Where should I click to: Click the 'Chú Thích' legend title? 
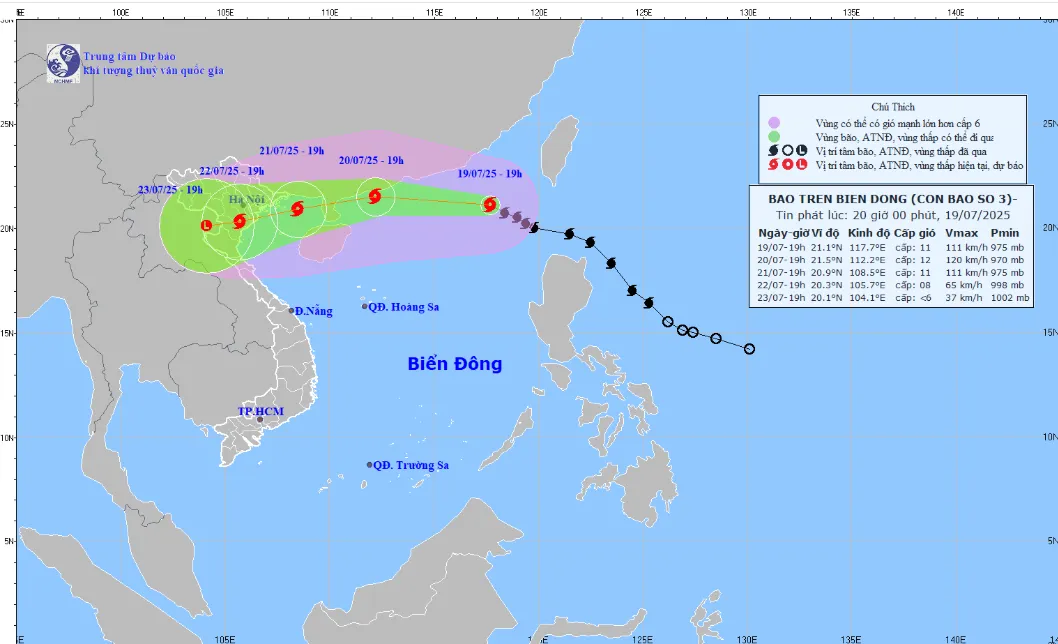(x=893, y=107)
